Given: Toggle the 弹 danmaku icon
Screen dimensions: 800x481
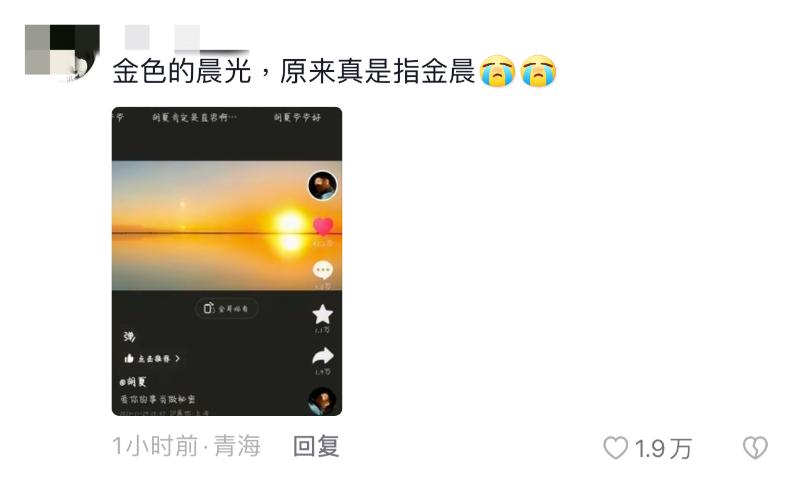Looking at the screenshot, I should [129, 337].
